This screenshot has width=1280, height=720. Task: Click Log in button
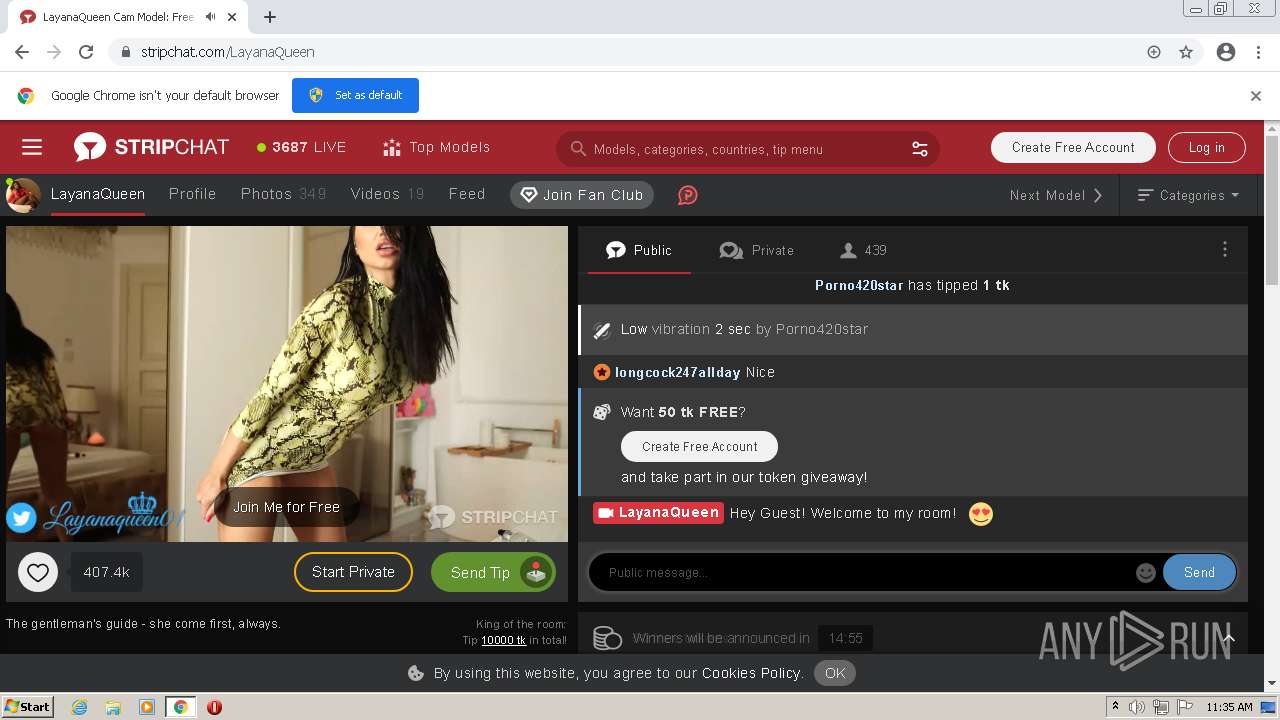(1206, 147)
